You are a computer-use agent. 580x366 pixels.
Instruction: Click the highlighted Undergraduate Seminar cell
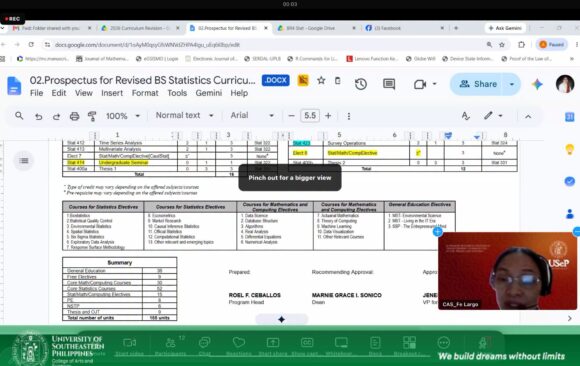136,162
